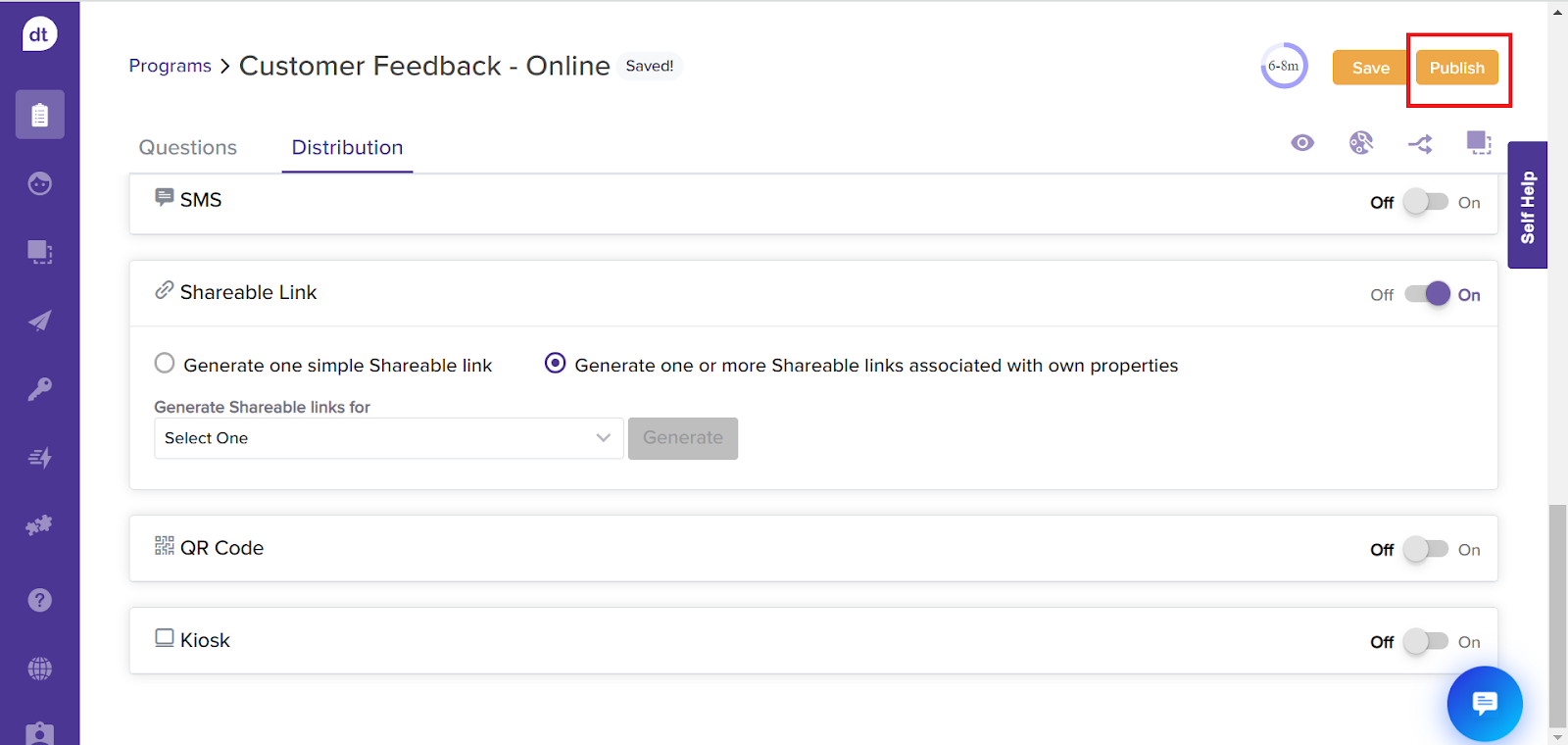Disable the Shareable Link toggle
Image resolution: width=1568 pixels, height=745 pixels.
point(1427,294)
